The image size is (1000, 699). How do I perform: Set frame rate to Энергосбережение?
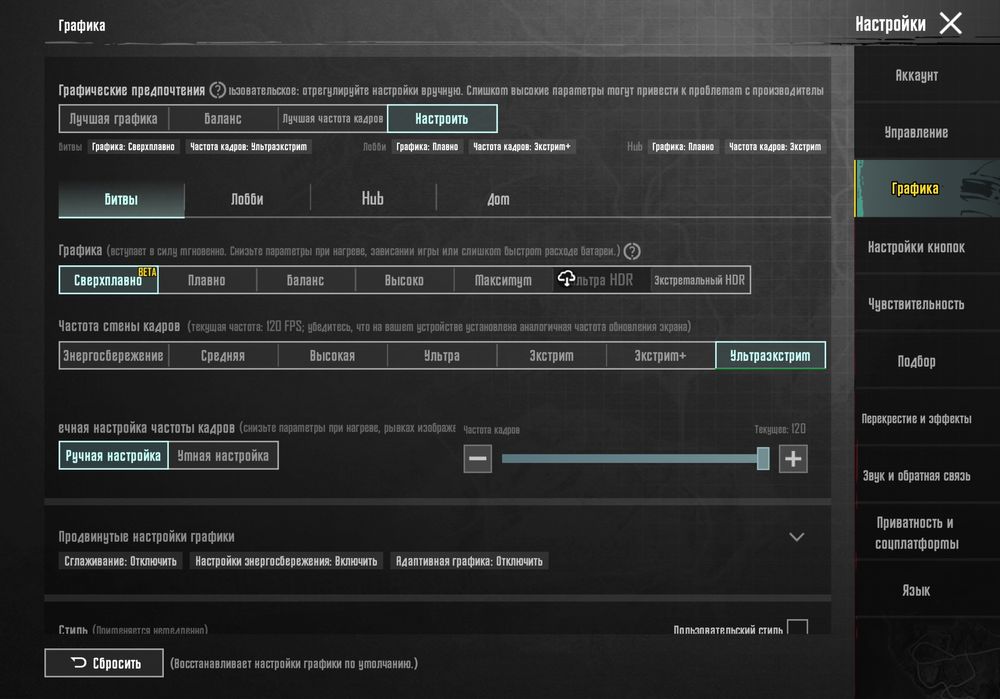114,356
